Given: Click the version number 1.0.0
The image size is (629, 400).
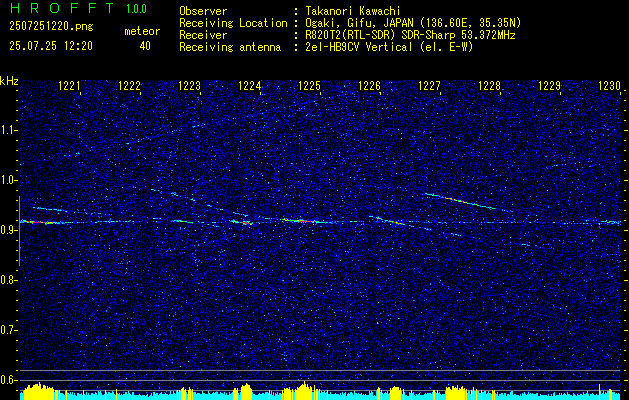Looking at the screenshot, I should point(136,9).
